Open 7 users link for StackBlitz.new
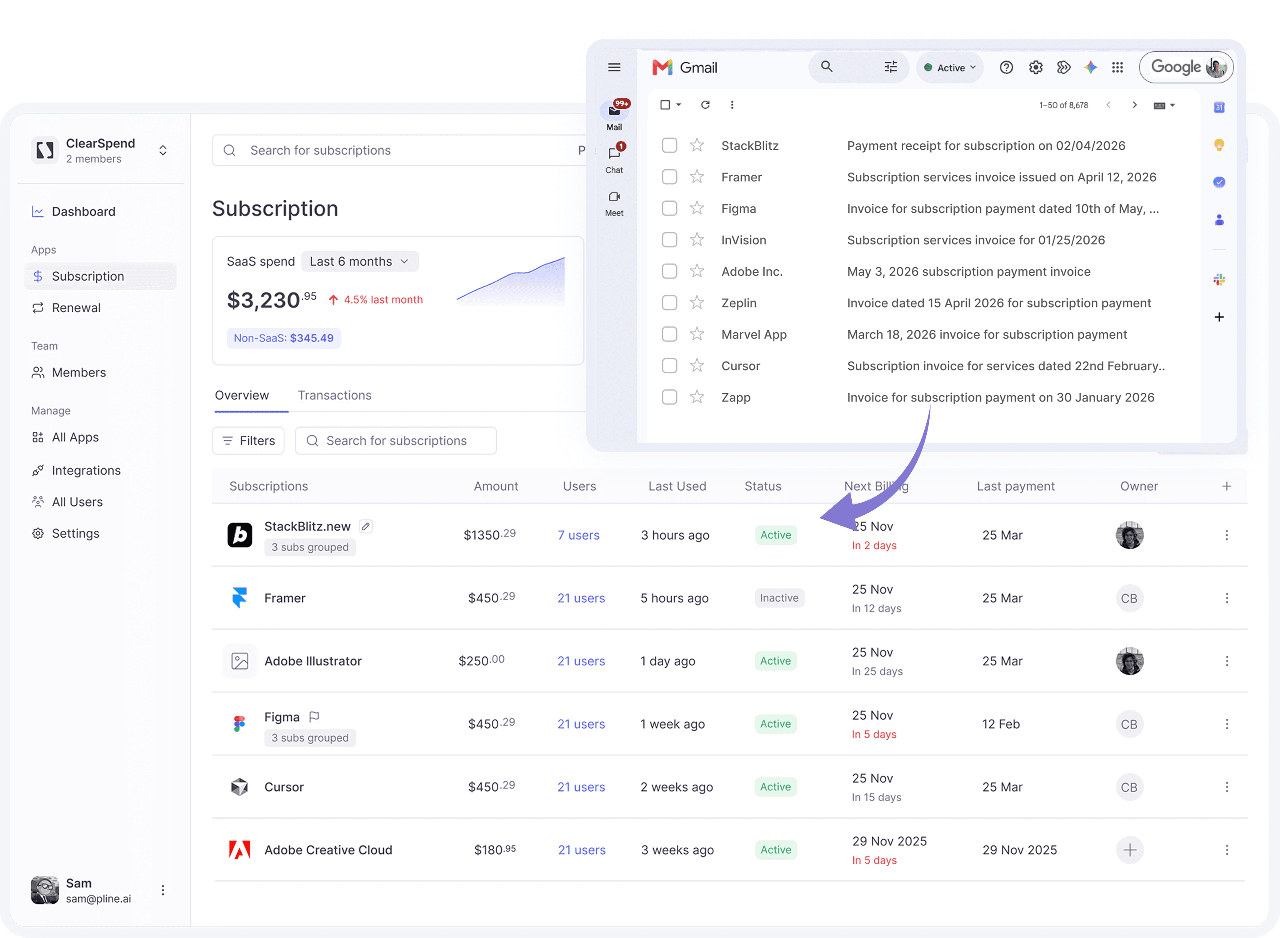This screenshot has width=1288, height=938. 578,535
